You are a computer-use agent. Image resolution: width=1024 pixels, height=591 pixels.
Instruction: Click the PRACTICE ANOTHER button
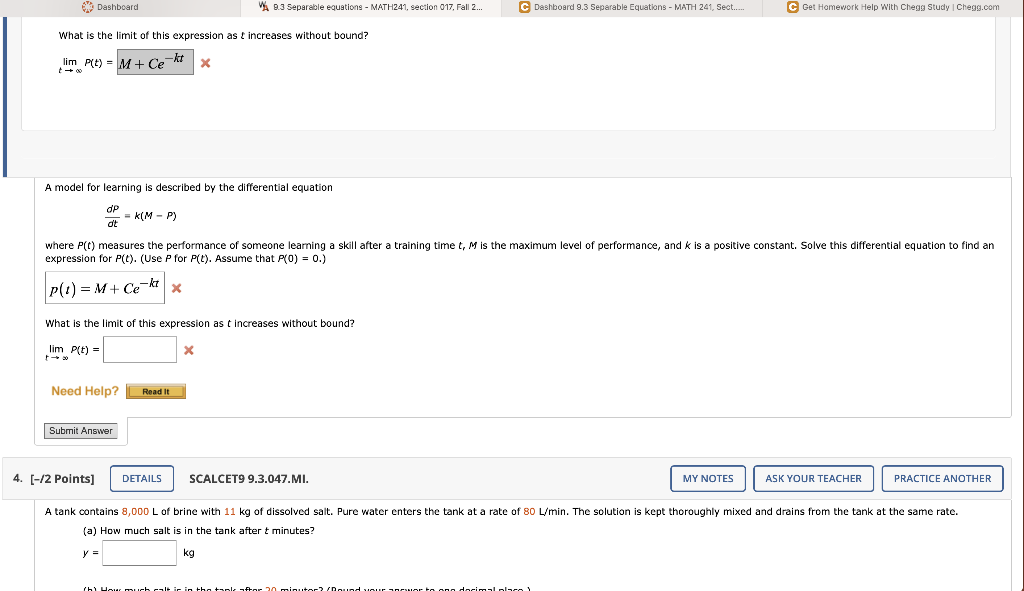(x=942, y=478)
